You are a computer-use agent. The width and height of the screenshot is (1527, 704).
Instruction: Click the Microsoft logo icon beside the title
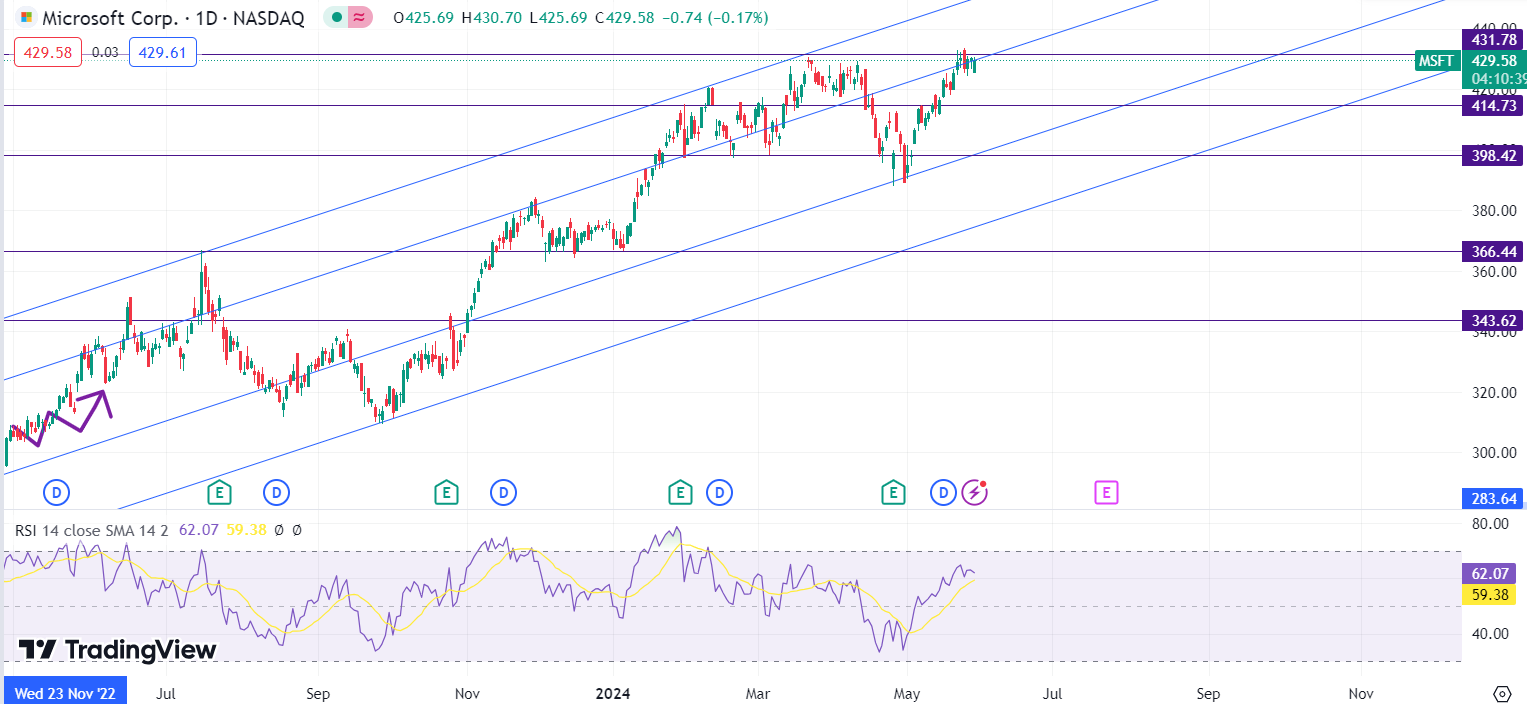[x=26, y=18]
